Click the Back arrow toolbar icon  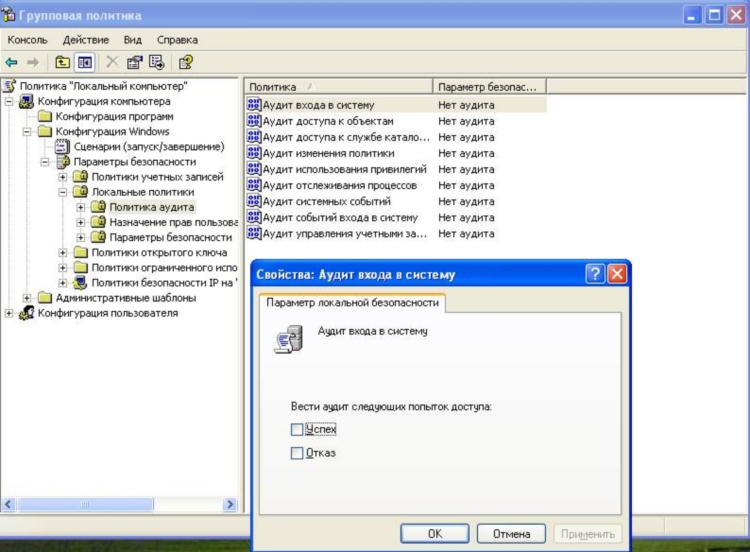(12, 62)
